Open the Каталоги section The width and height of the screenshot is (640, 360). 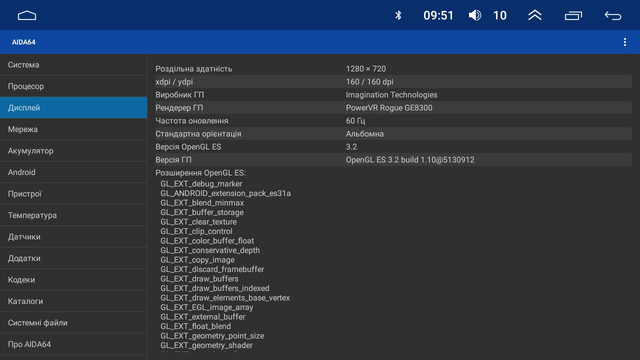pos(73,301)
